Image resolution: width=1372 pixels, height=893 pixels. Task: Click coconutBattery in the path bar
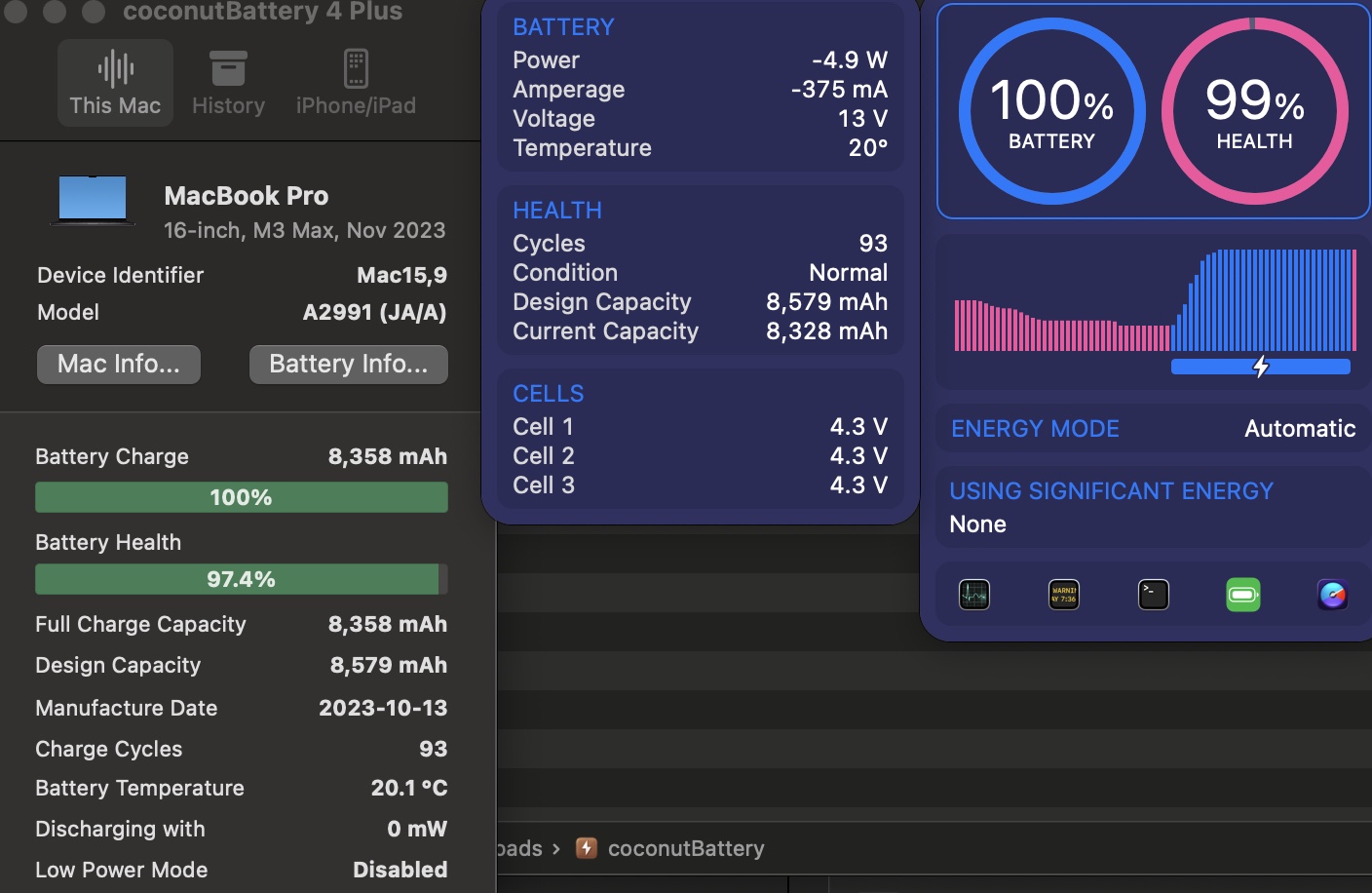click(x=686, y=848)
